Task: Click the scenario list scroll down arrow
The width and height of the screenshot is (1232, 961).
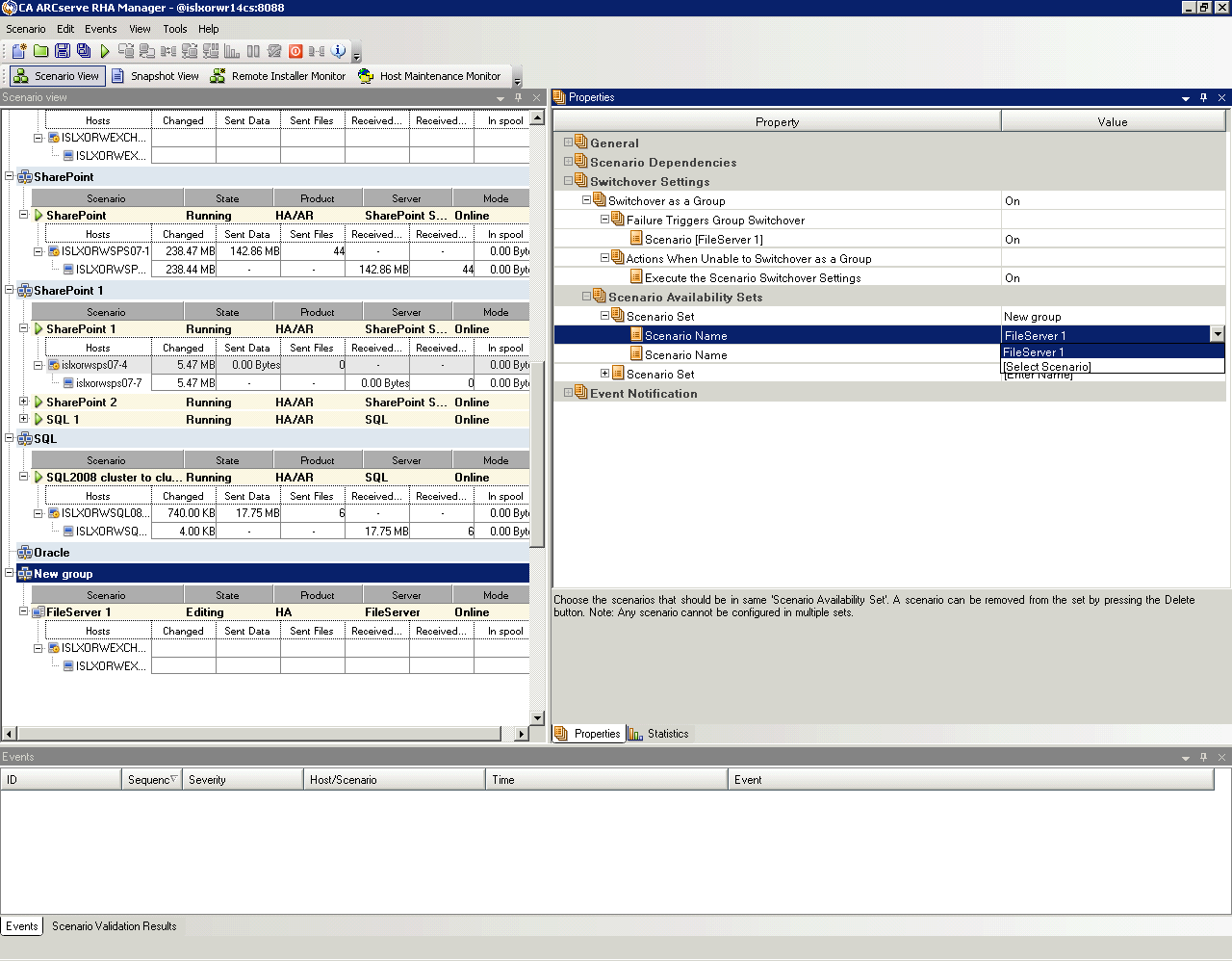Action: point(537,717)
